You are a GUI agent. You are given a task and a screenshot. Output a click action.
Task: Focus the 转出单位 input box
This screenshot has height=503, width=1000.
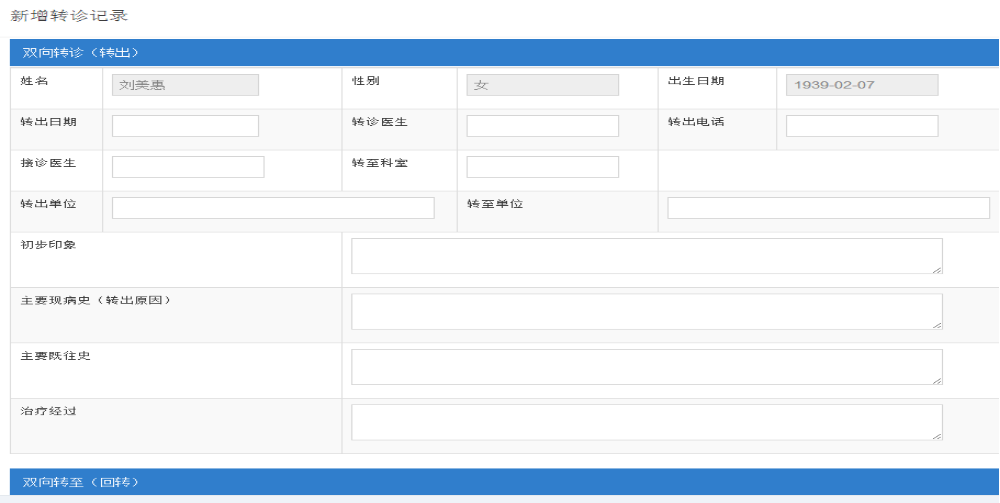click(x=273, y=208)
